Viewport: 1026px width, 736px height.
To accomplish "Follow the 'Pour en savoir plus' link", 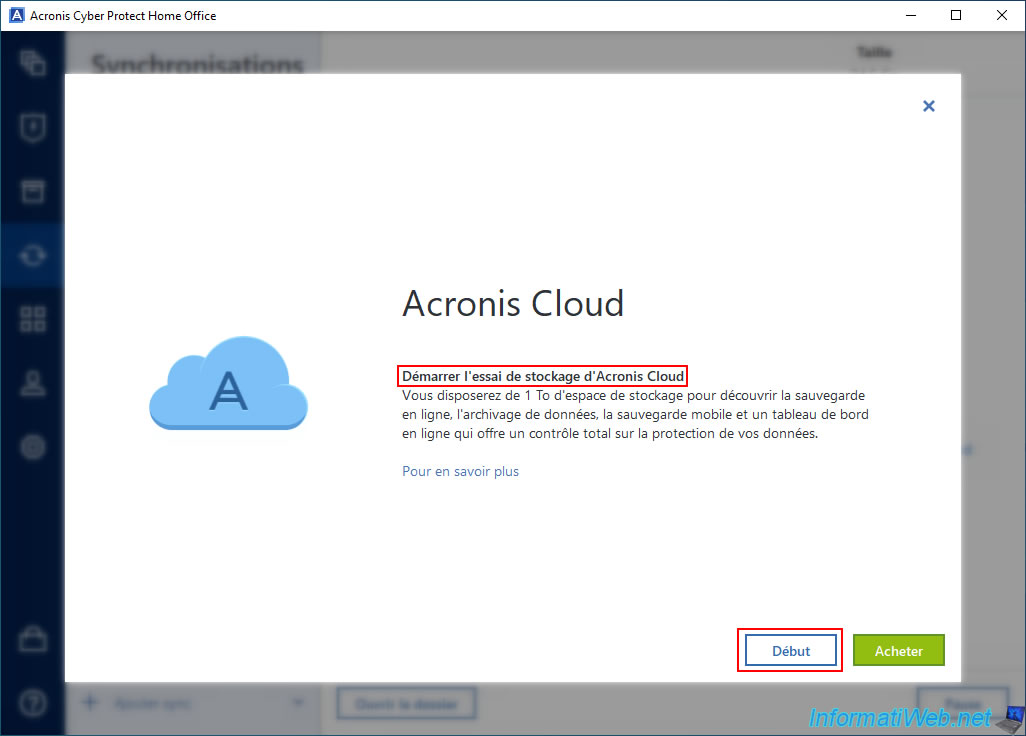I will tap(460, 471).
